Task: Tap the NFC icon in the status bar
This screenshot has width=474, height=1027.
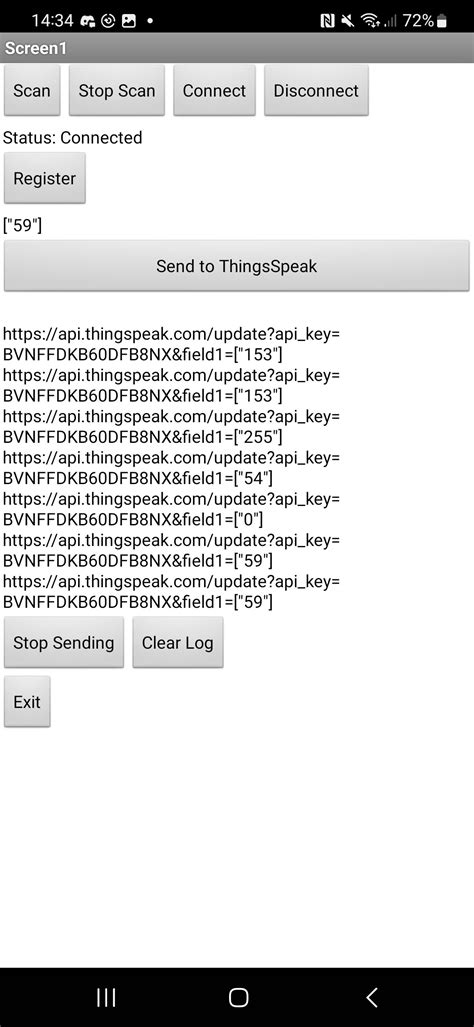Action: 328,21
